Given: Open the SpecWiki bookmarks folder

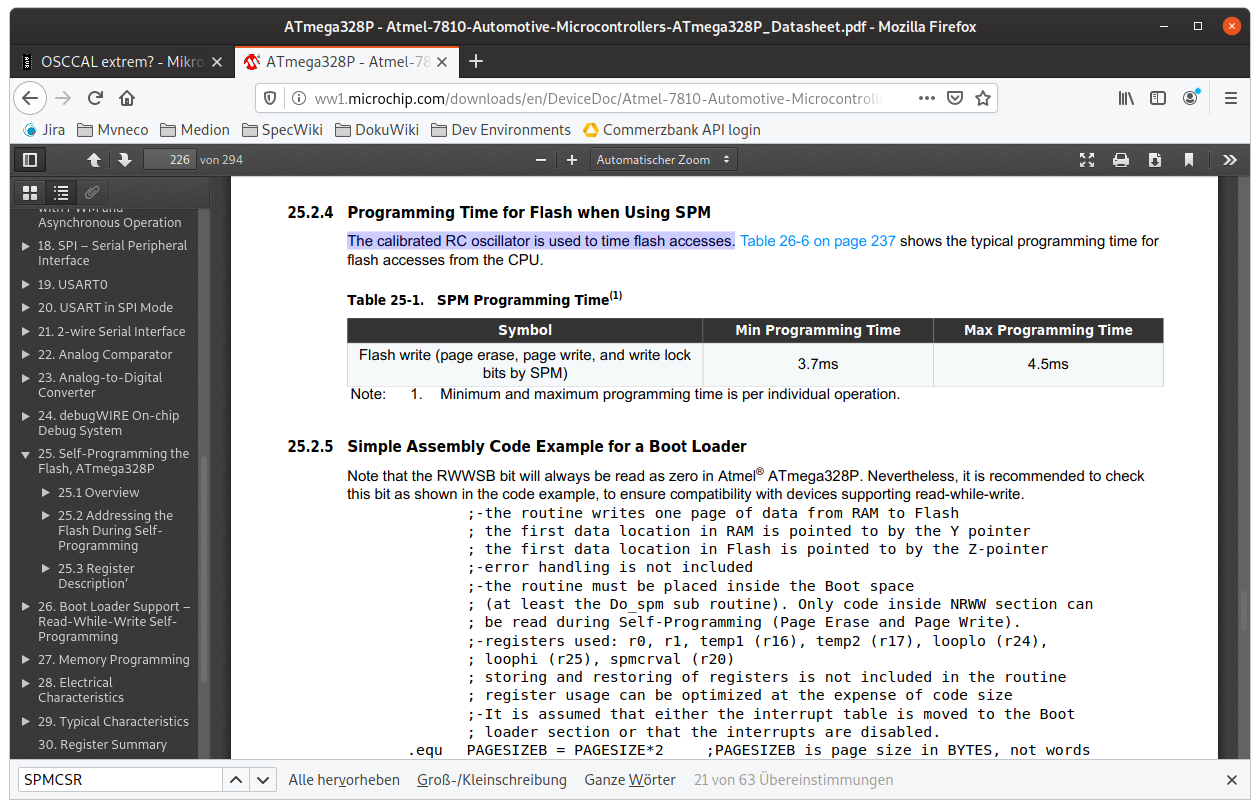Looking at the screenshot, I should point(282,130).
